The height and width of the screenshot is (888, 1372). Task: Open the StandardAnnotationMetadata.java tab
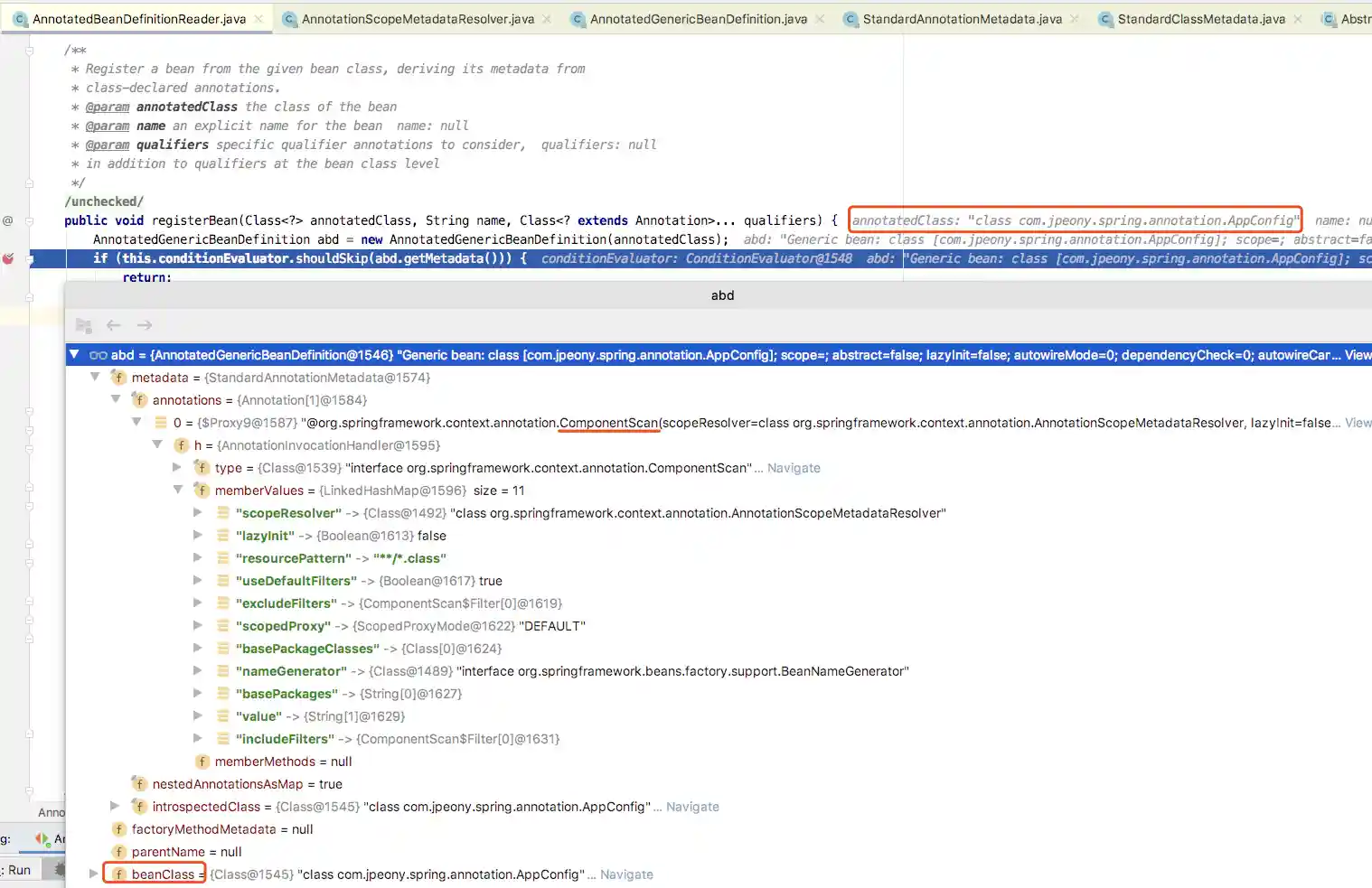tap(962, 19)
